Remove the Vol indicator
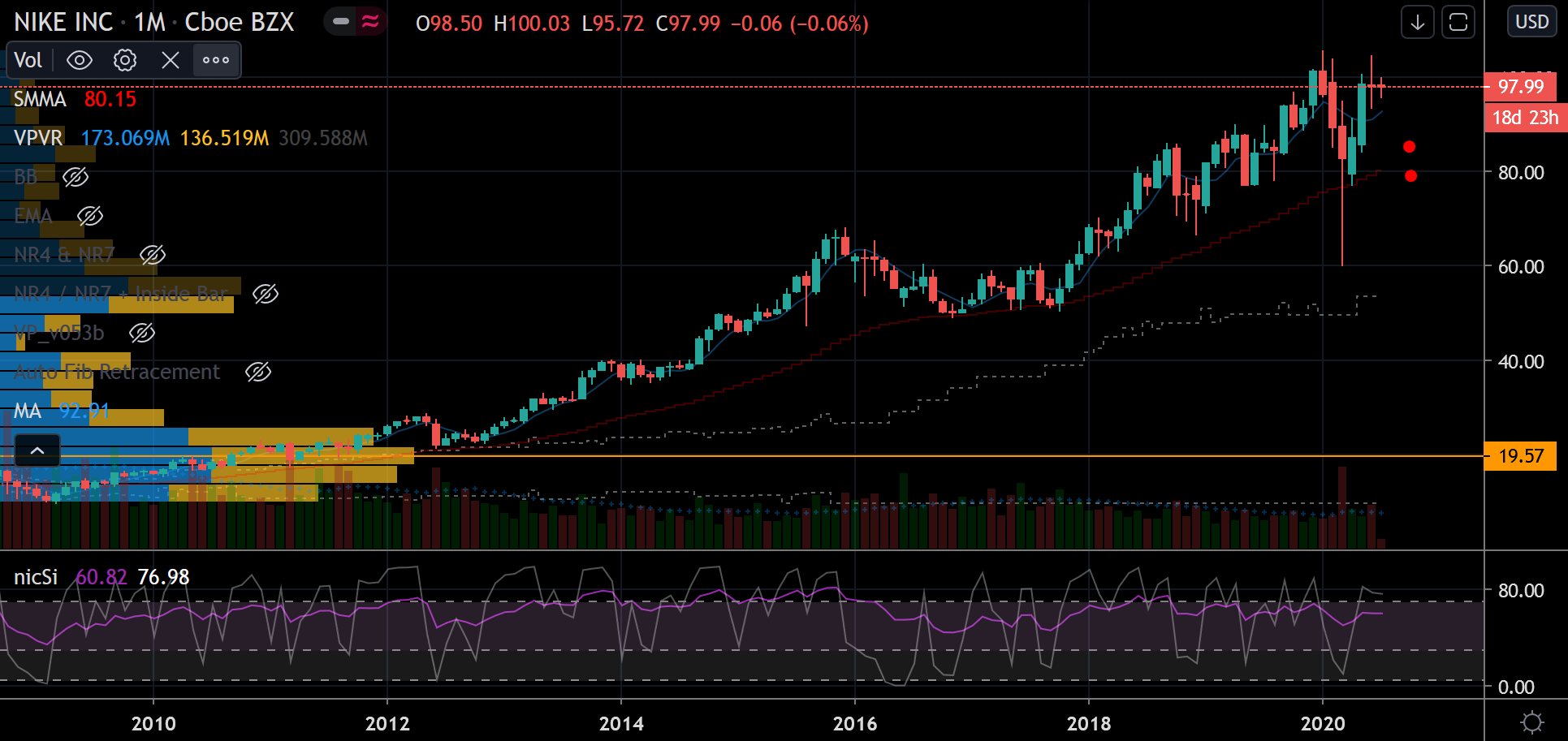 coord(171,60)
